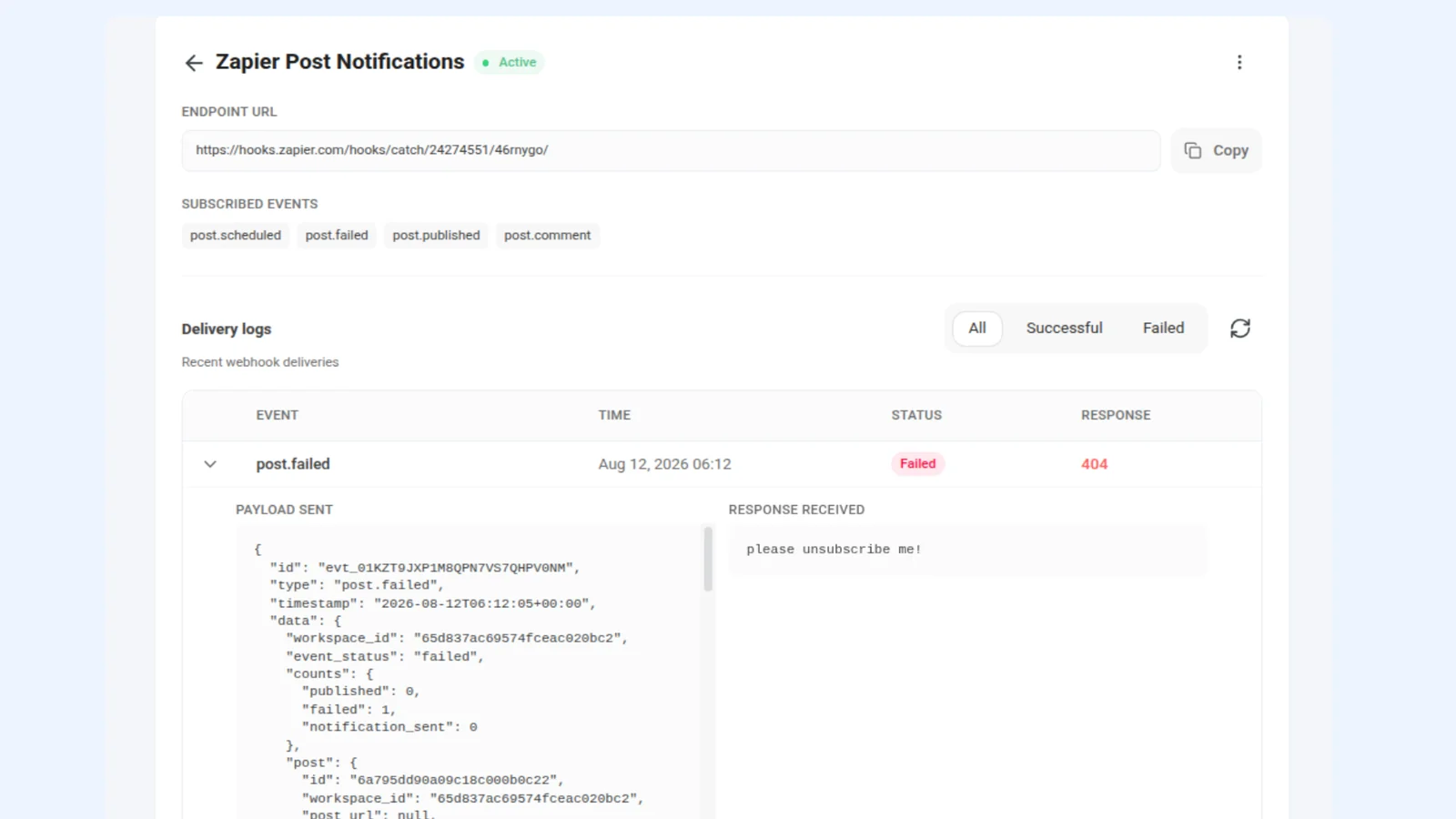Viewport: 1456px width, 819px height.
Task: Refresh the delivery logs
Action: (x=1240, y=329)
